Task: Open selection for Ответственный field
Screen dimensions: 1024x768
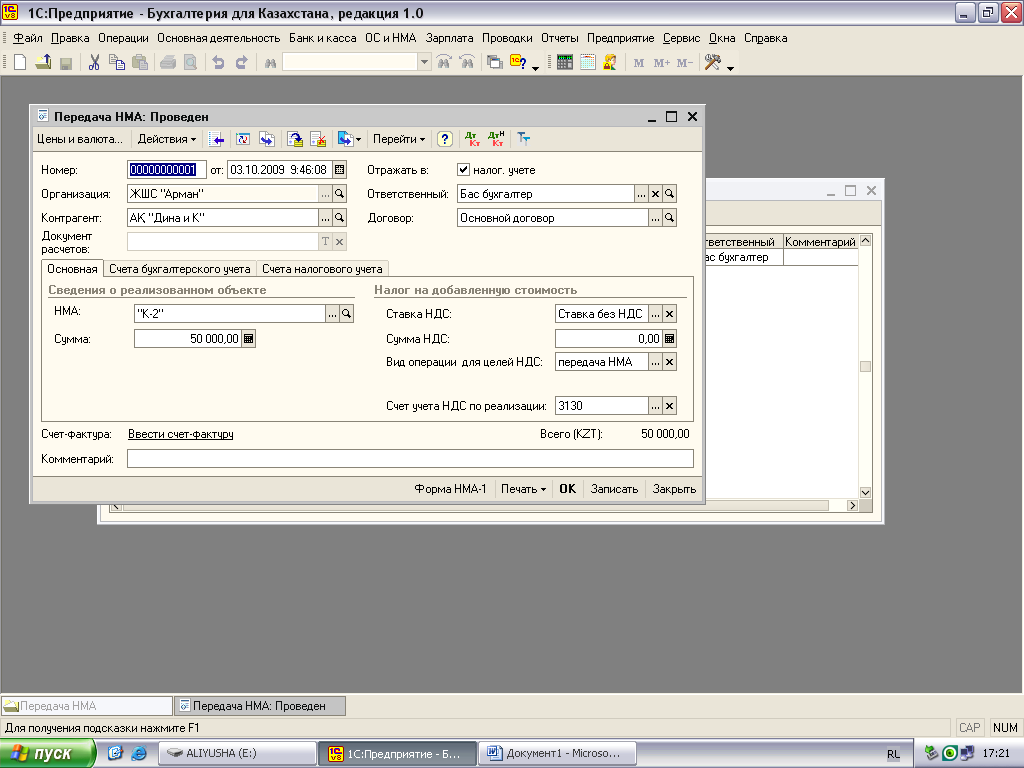Action: tap(641, 194)
